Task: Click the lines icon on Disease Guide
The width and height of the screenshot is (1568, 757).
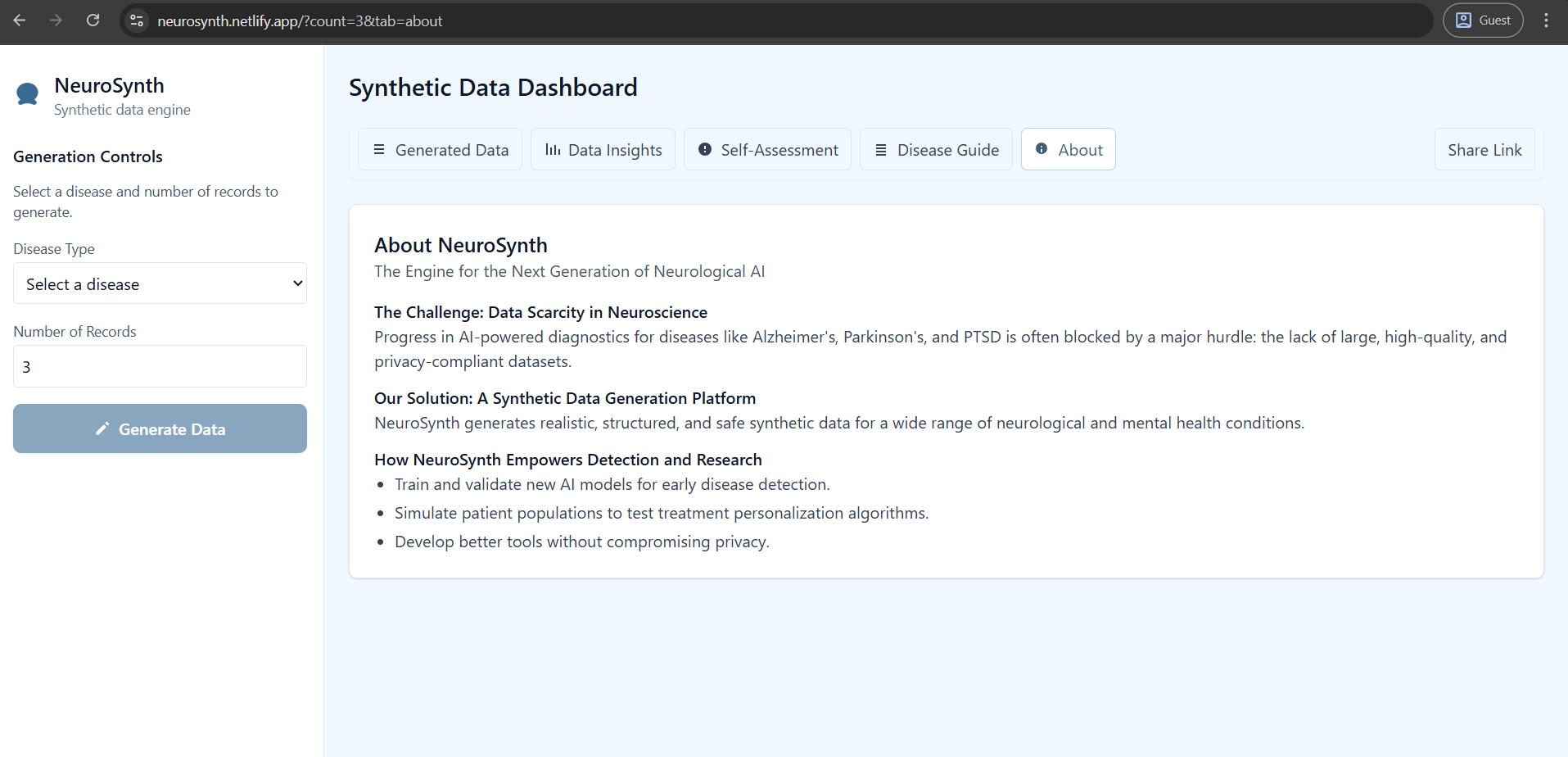Action: [881, 149]
